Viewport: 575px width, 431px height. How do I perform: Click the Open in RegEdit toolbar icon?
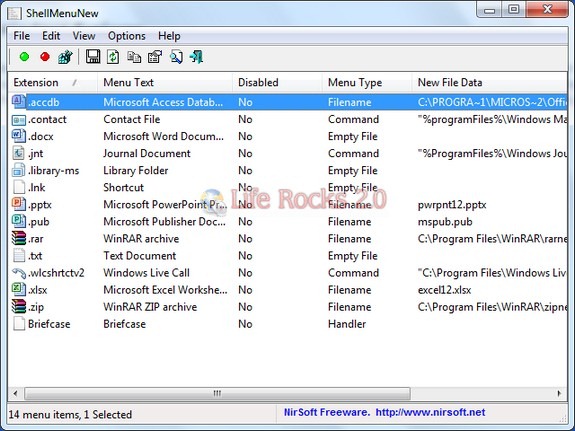(66, 57)
